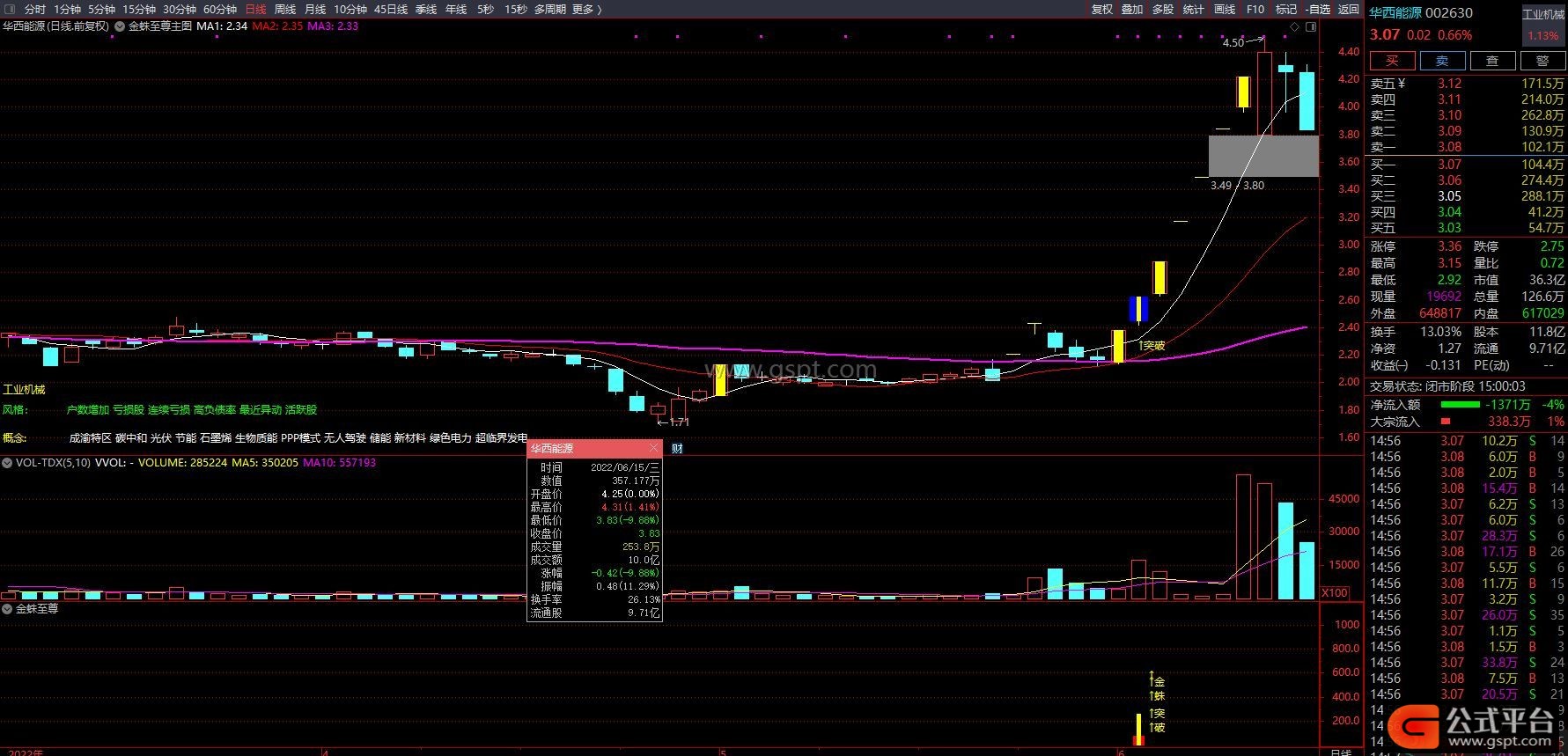This screenshot has width=1568, height=756.
Task: Expand the 金蛛至尊主图 indicator dropdown
Action: click(x=120, y=26)
